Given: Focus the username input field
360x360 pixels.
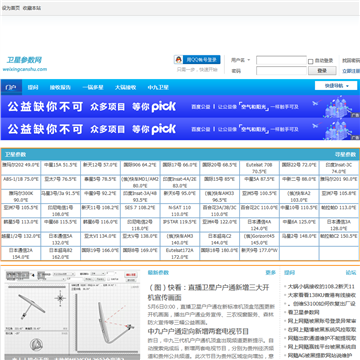Looking at the screenshot, I should click(281, 61).
